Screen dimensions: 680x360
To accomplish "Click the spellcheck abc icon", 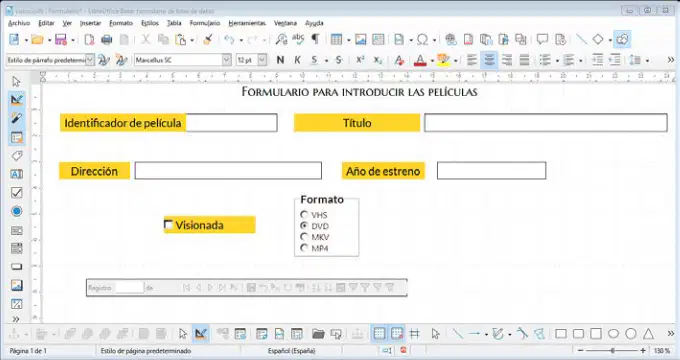I will click(x=298, y=39).
